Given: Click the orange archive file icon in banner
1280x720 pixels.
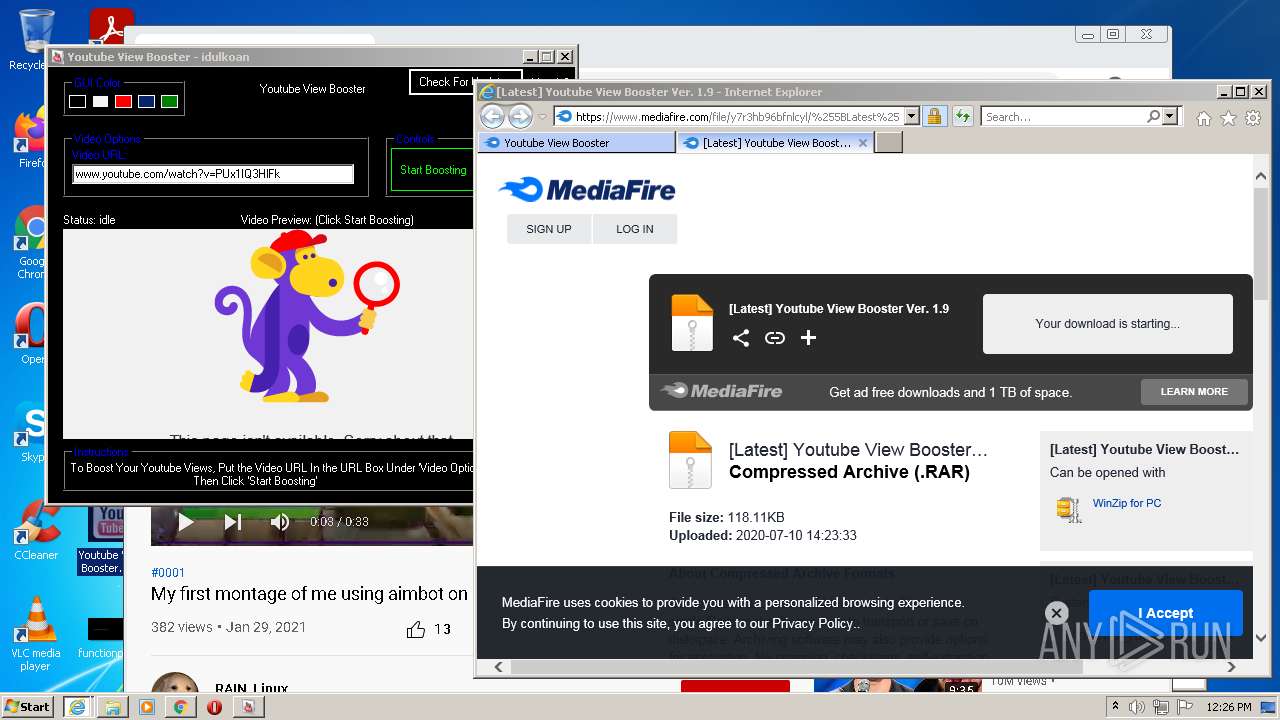Looking at the screenshot, I should coord(692,323).
